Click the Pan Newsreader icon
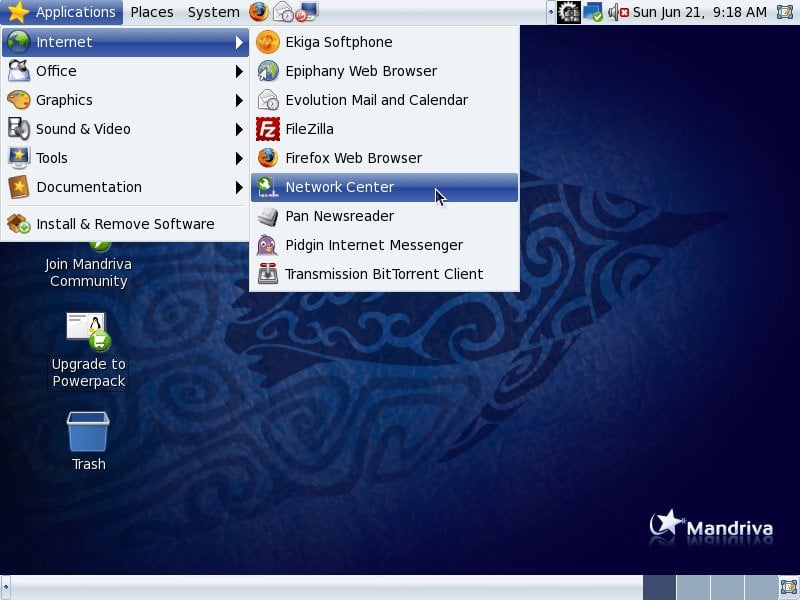This screenshot has height=600, width=800. click(268, 216)
